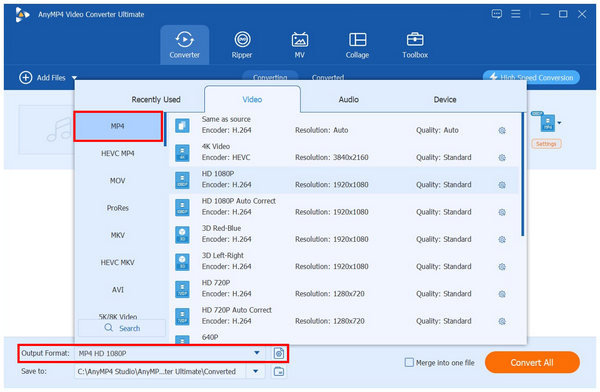Open the Toolbox module
This screenshot has width=600, height=392.
click(415, 45)
